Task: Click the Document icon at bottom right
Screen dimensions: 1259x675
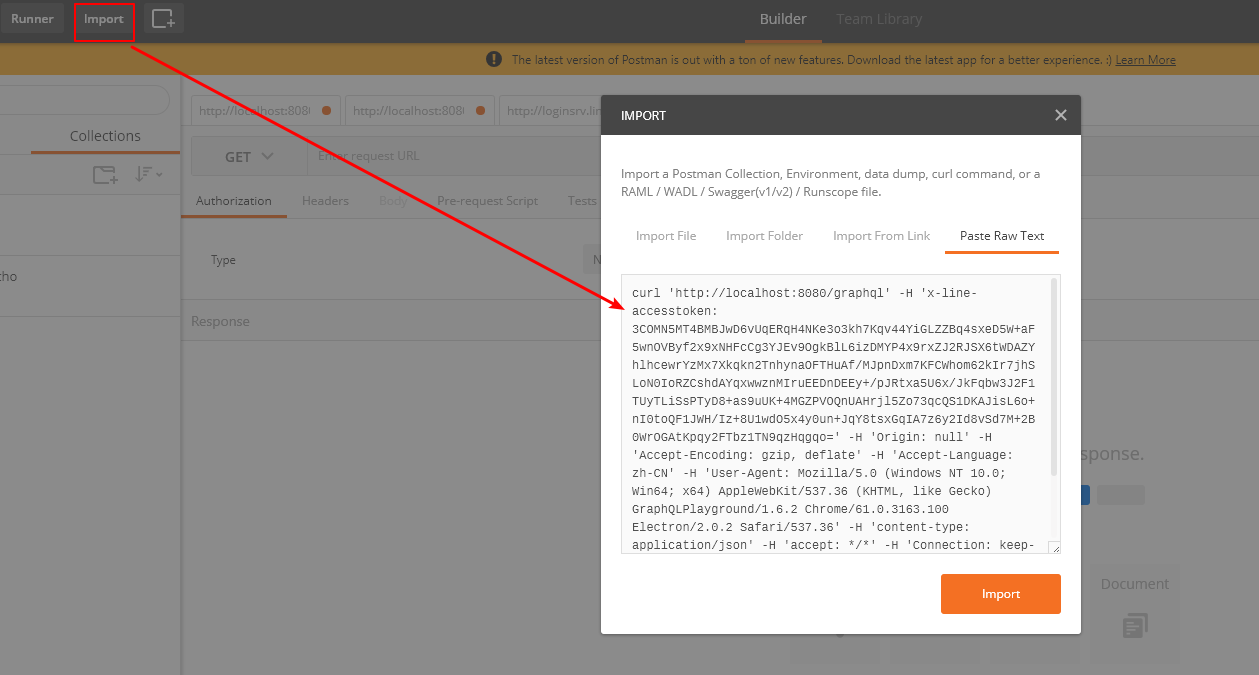Action: [x=1134, y=626]
